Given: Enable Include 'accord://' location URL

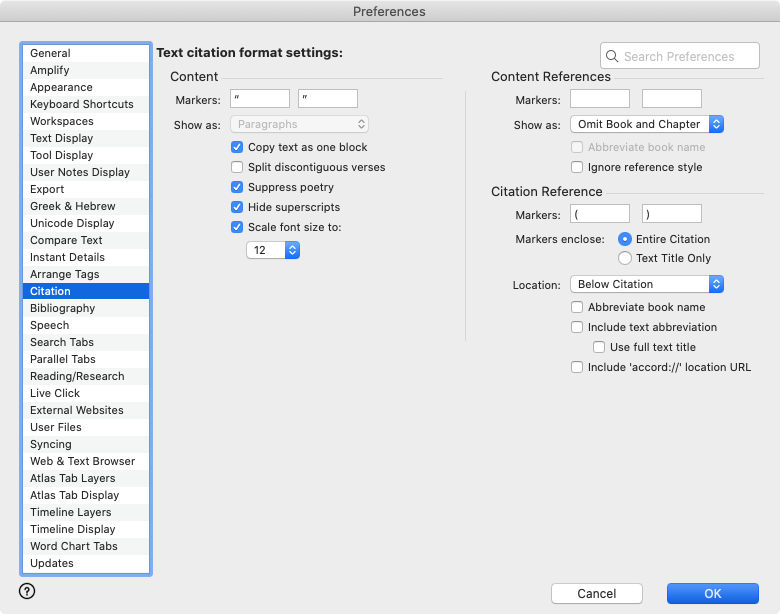Looking at the screenshot, I should click(577, 367).
